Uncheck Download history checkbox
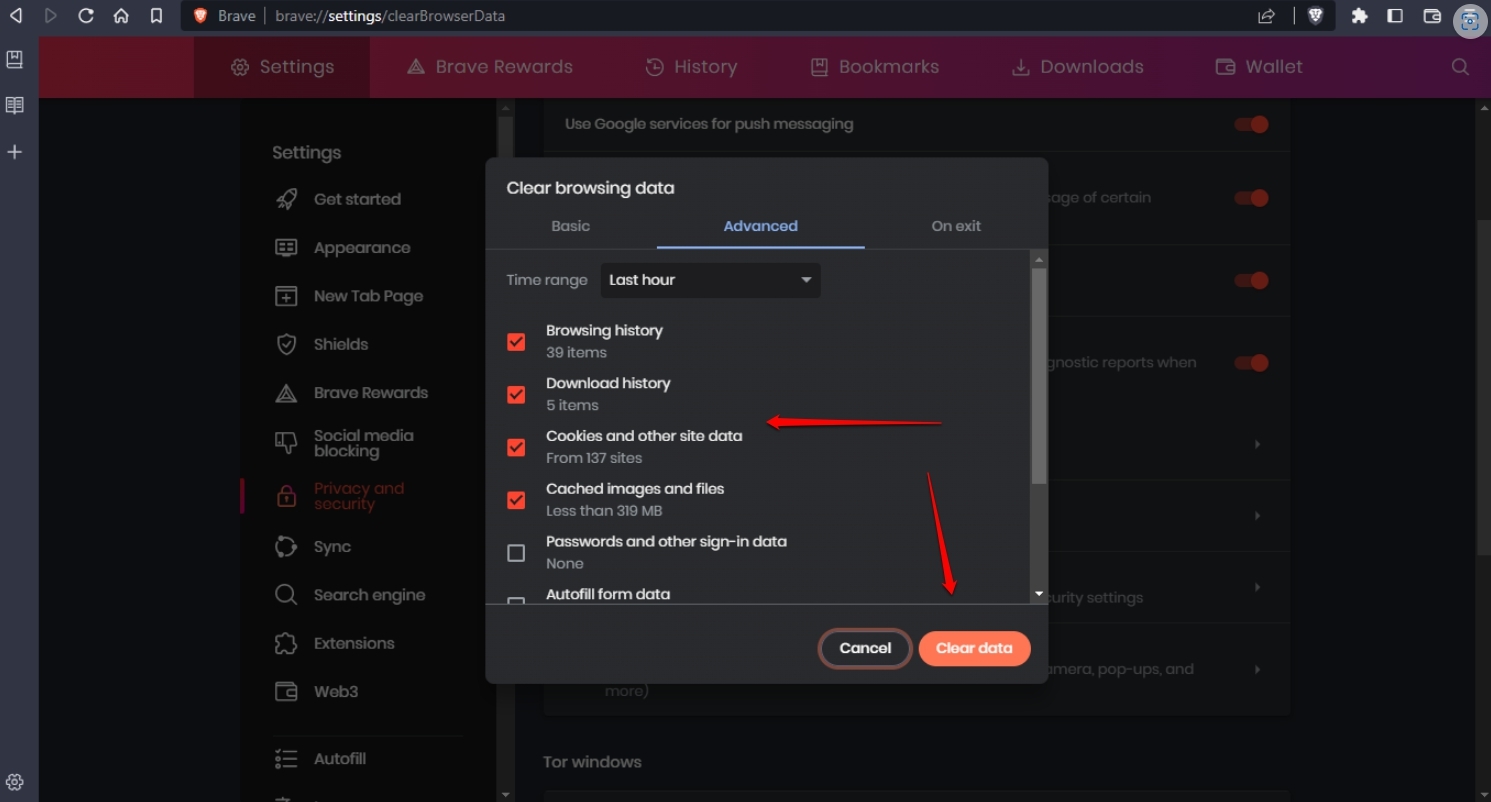 (x=516, y=395)
